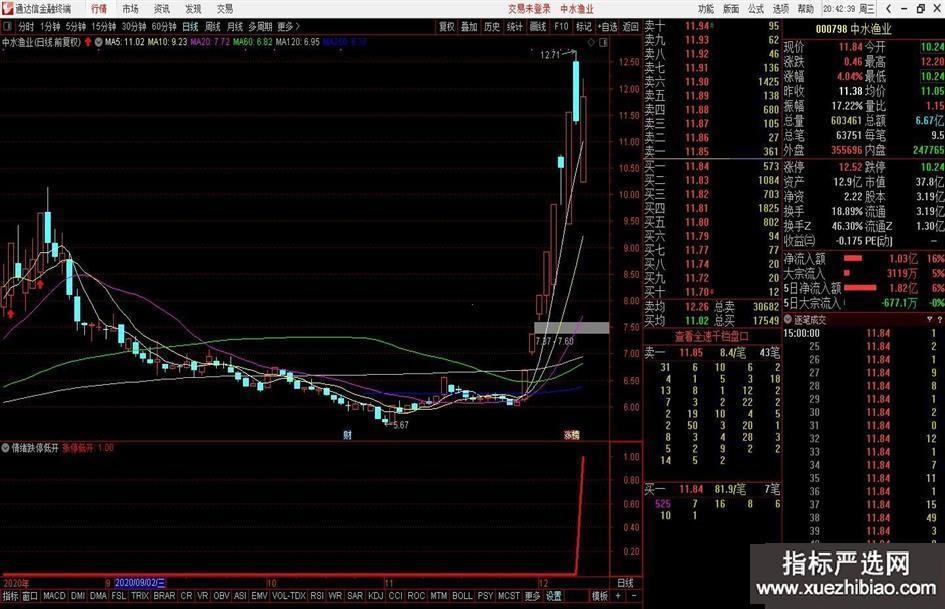Viewport: 945px width, 609px height.
Task: Click the plus zoom-in button at bottom
Action: [618, 596]
